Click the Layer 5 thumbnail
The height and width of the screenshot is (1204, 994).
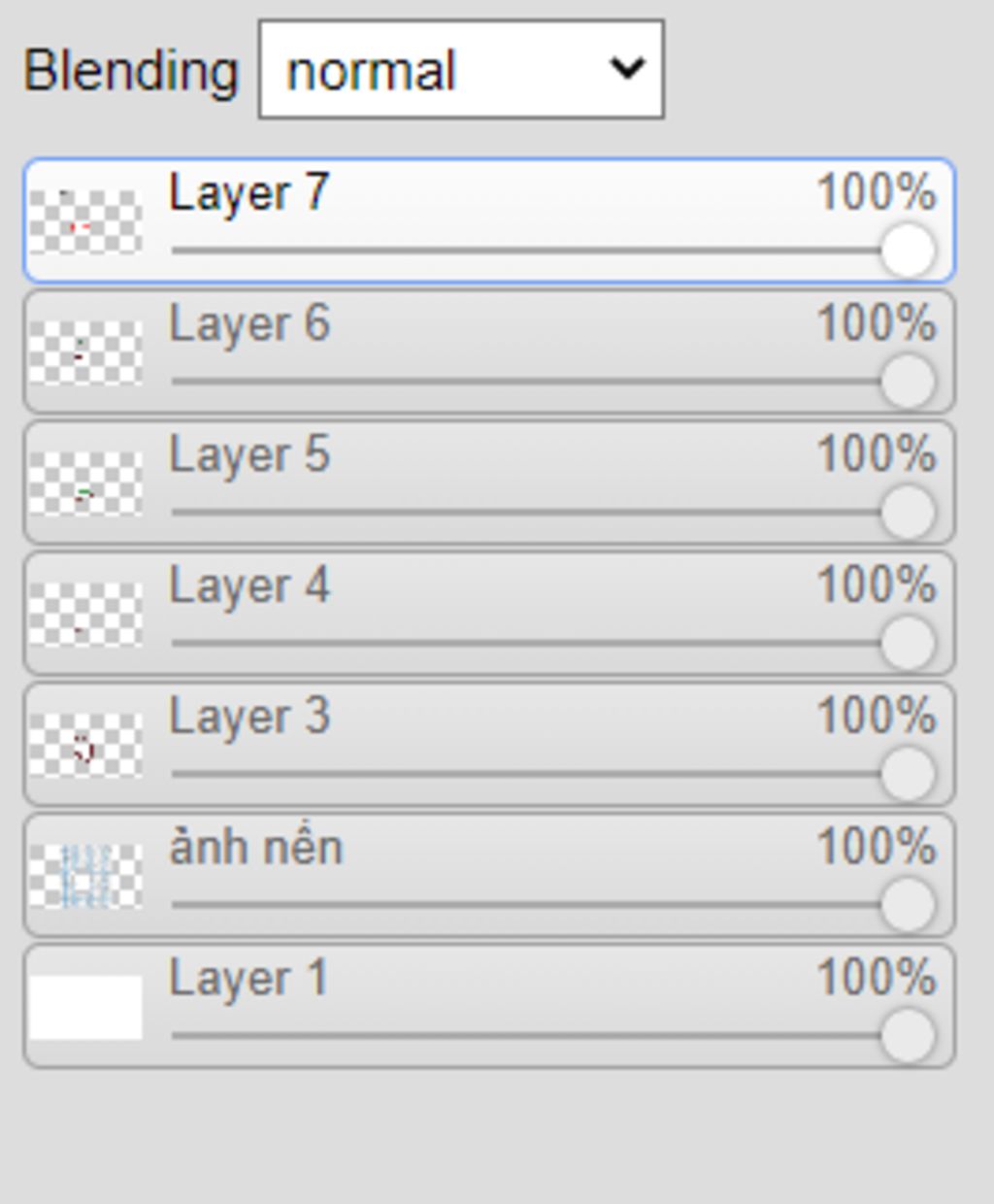(x=85, y=484)
